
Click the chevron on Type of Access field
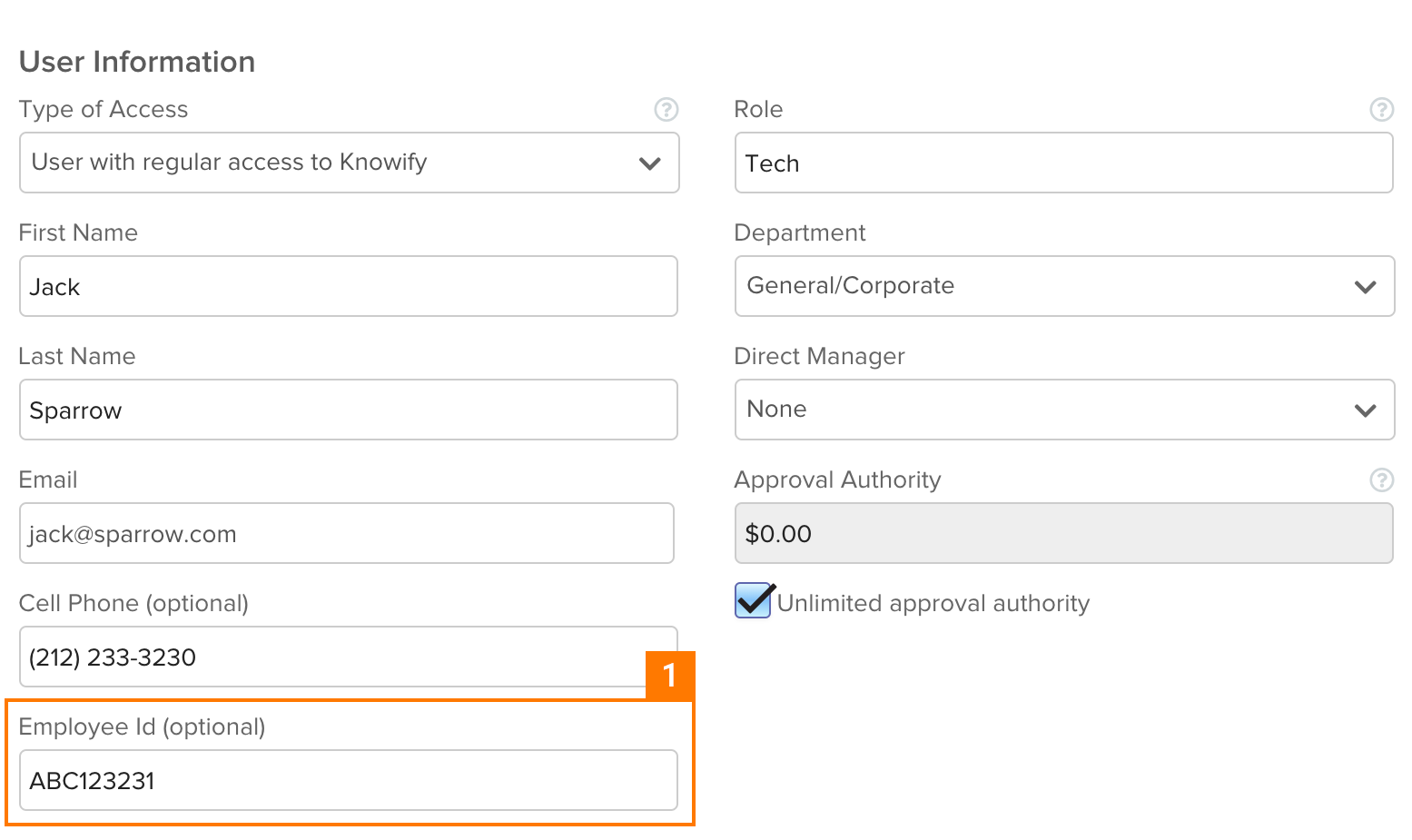[x=649, y=163]
